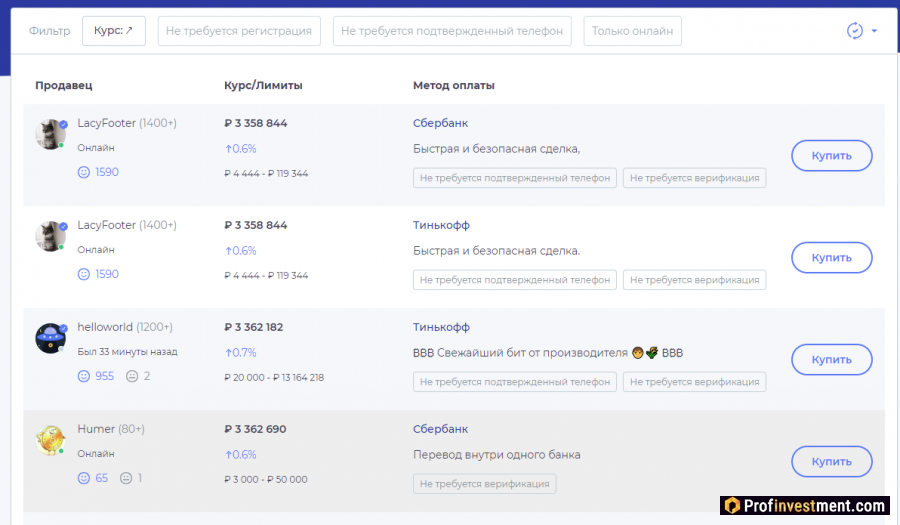
Task: Toggle 'Не требуется подтвержденный телефон' top filter
Action: (452, 31)
